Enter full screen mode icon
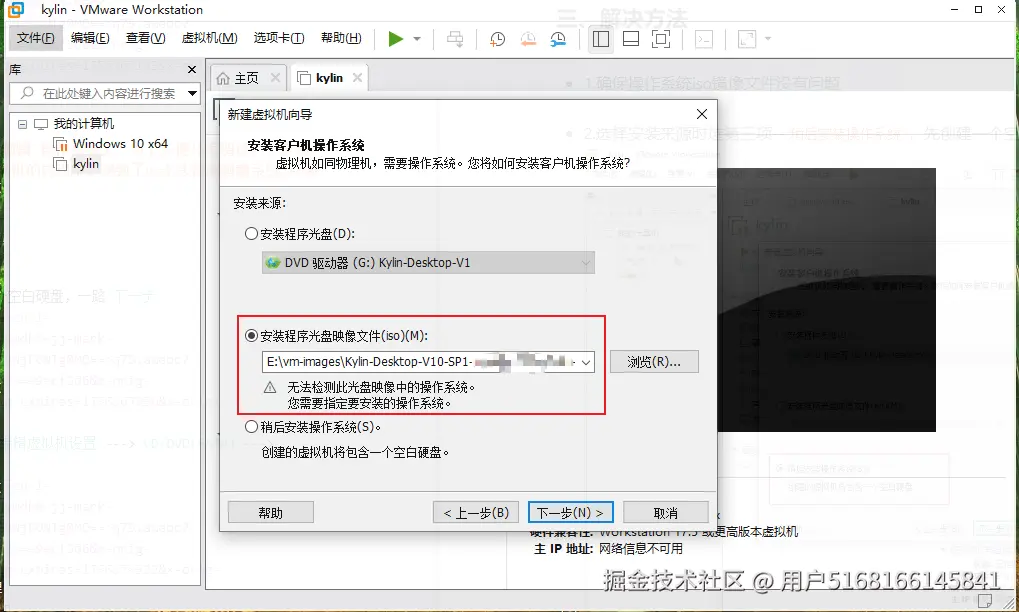This screenshot has height=612, width=1019. pos(661,39)
